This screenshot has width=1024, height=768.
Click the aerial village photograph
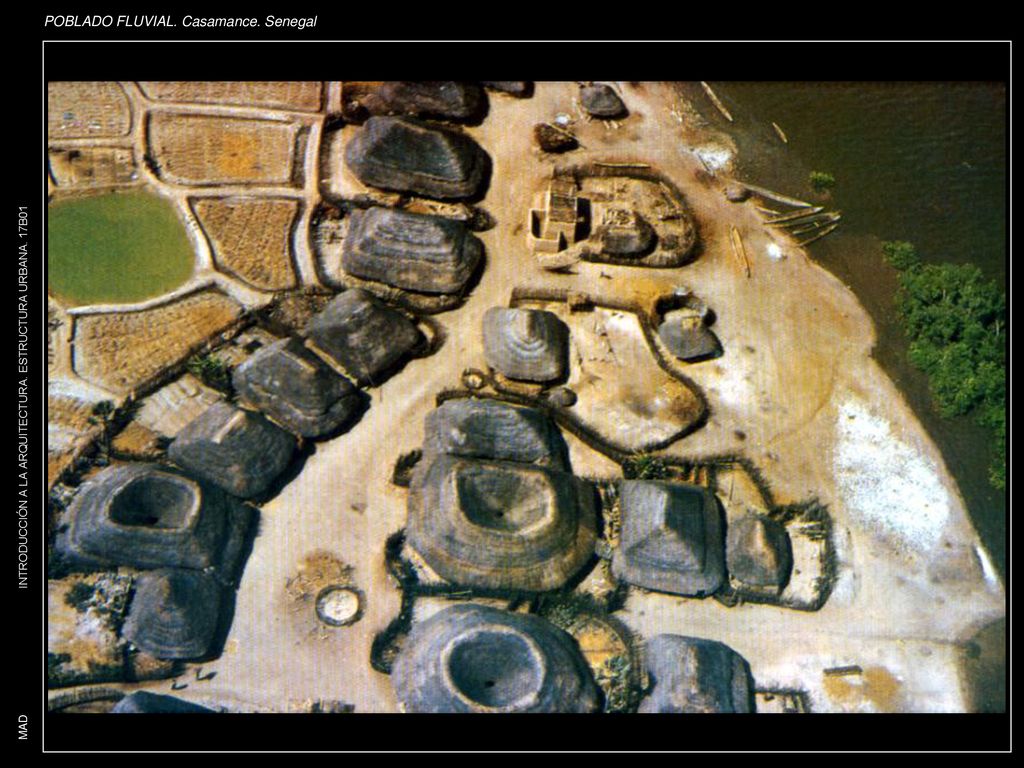526,396
